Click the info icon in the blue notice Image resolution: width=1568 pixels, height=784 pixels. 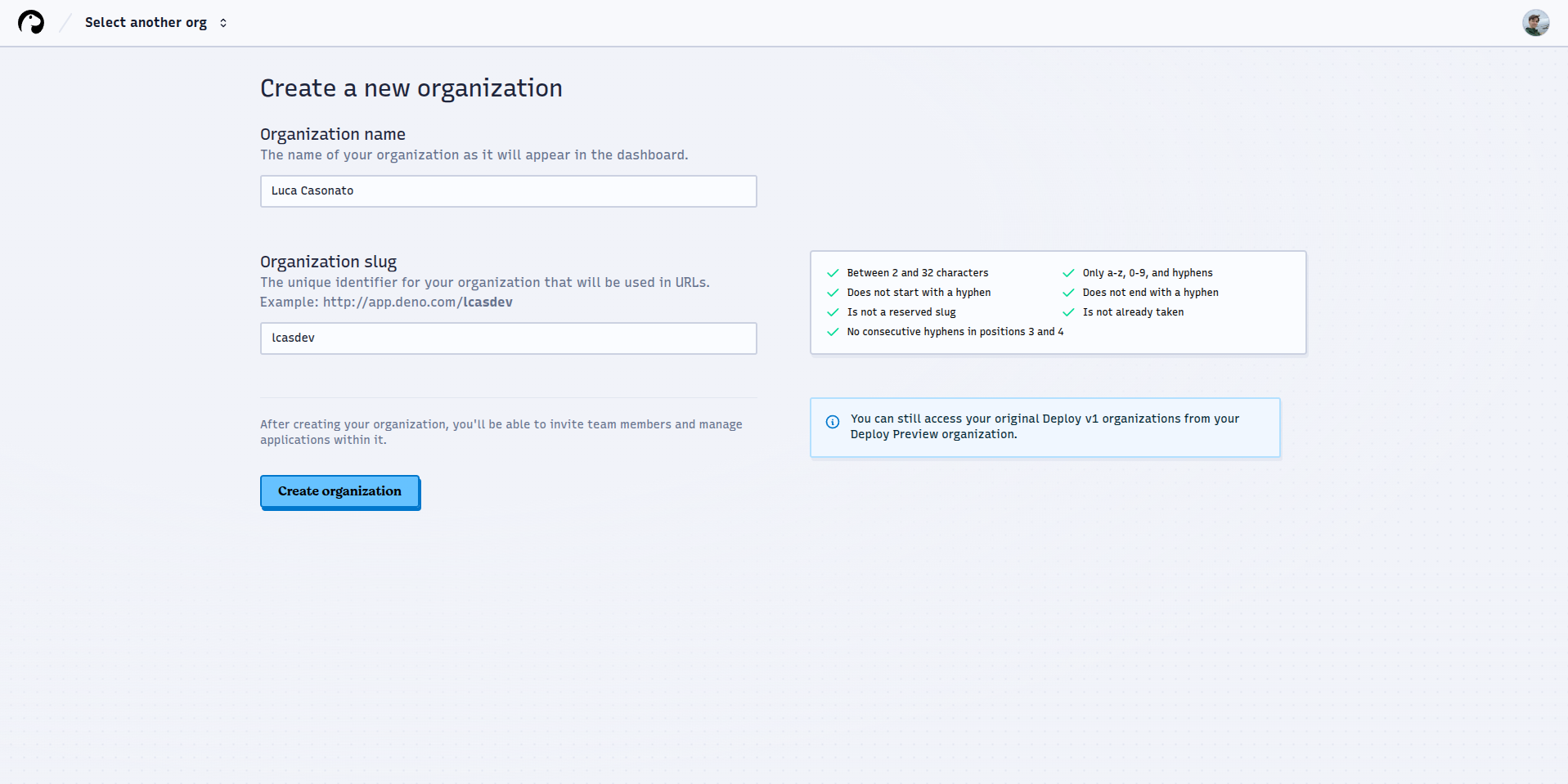tap(832, 422)
